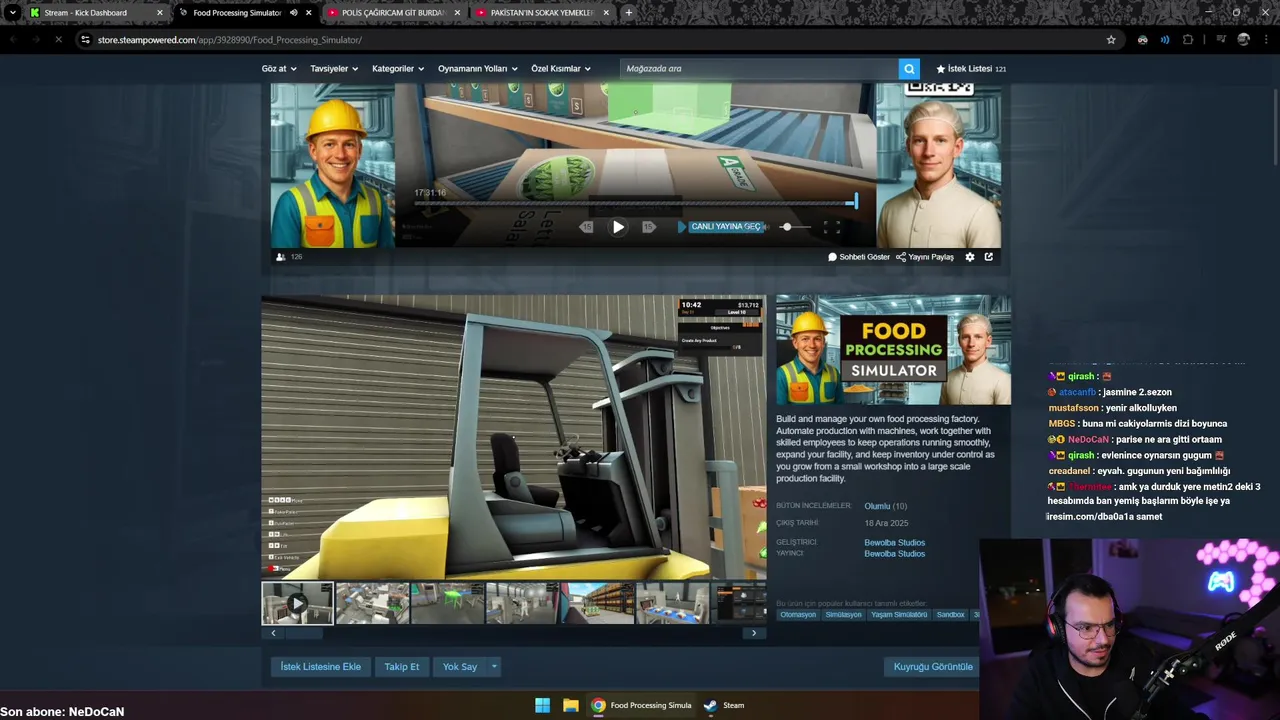Ignore the game with Yok Say
This screenshot has height=720, width=1280.
460,667
